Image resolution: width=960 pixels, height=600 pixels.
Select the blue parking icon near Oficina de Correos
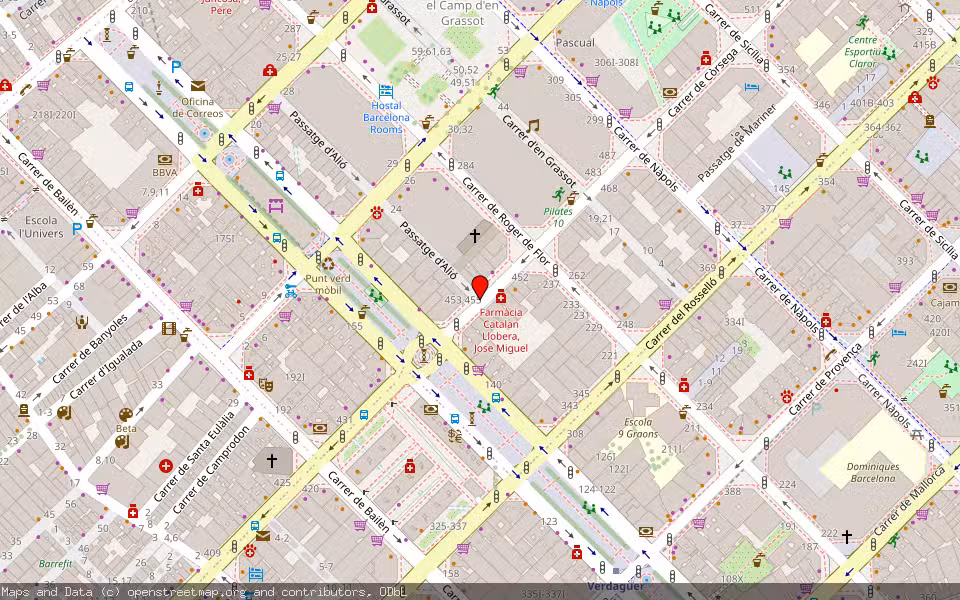tap(176, 67)
